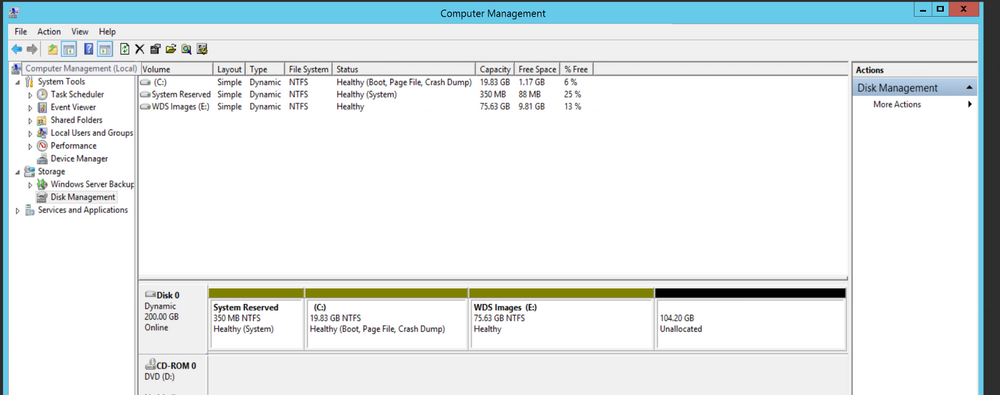Click the Computer Management app icon in title bar
The image size is (1000, 395).
[x=14, y=12]
